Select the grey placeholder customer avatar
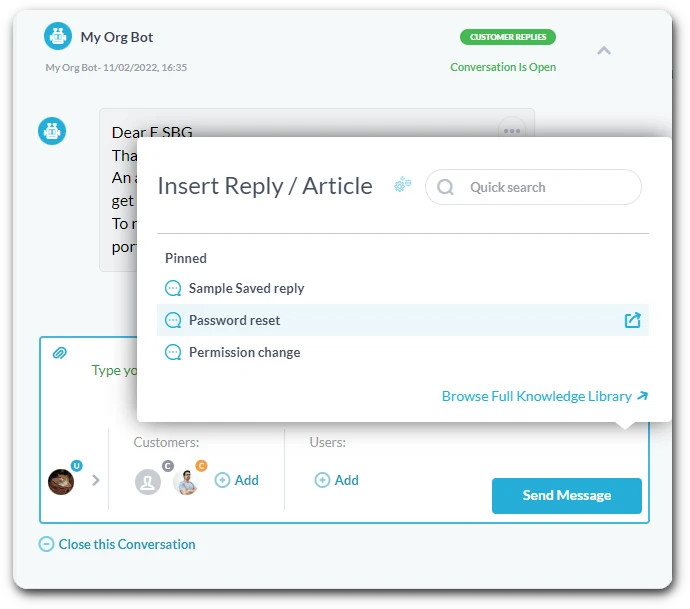Image resolution: width=690 pixels, height=609 pixels. pos(148,482)
